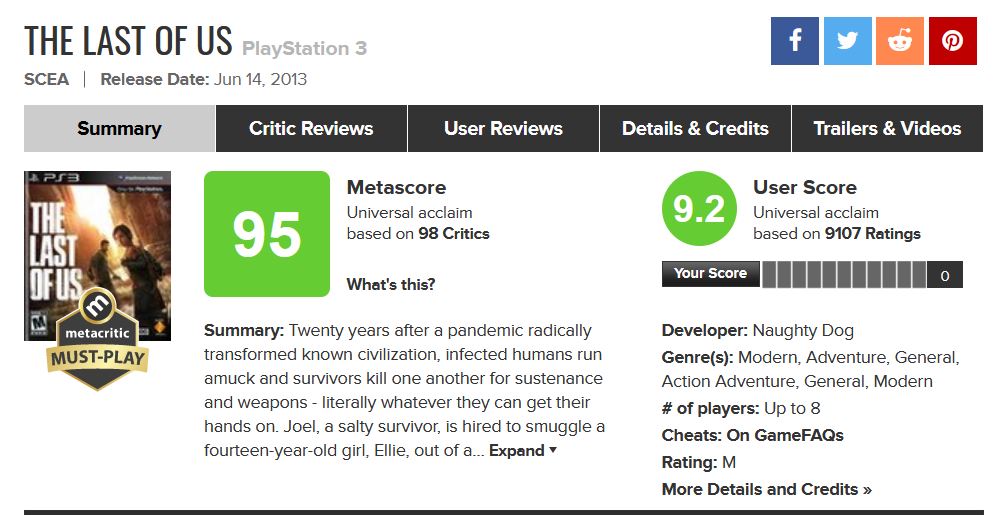
Task: Open the Naughty Dog developer link
Action: click(803, 330)
